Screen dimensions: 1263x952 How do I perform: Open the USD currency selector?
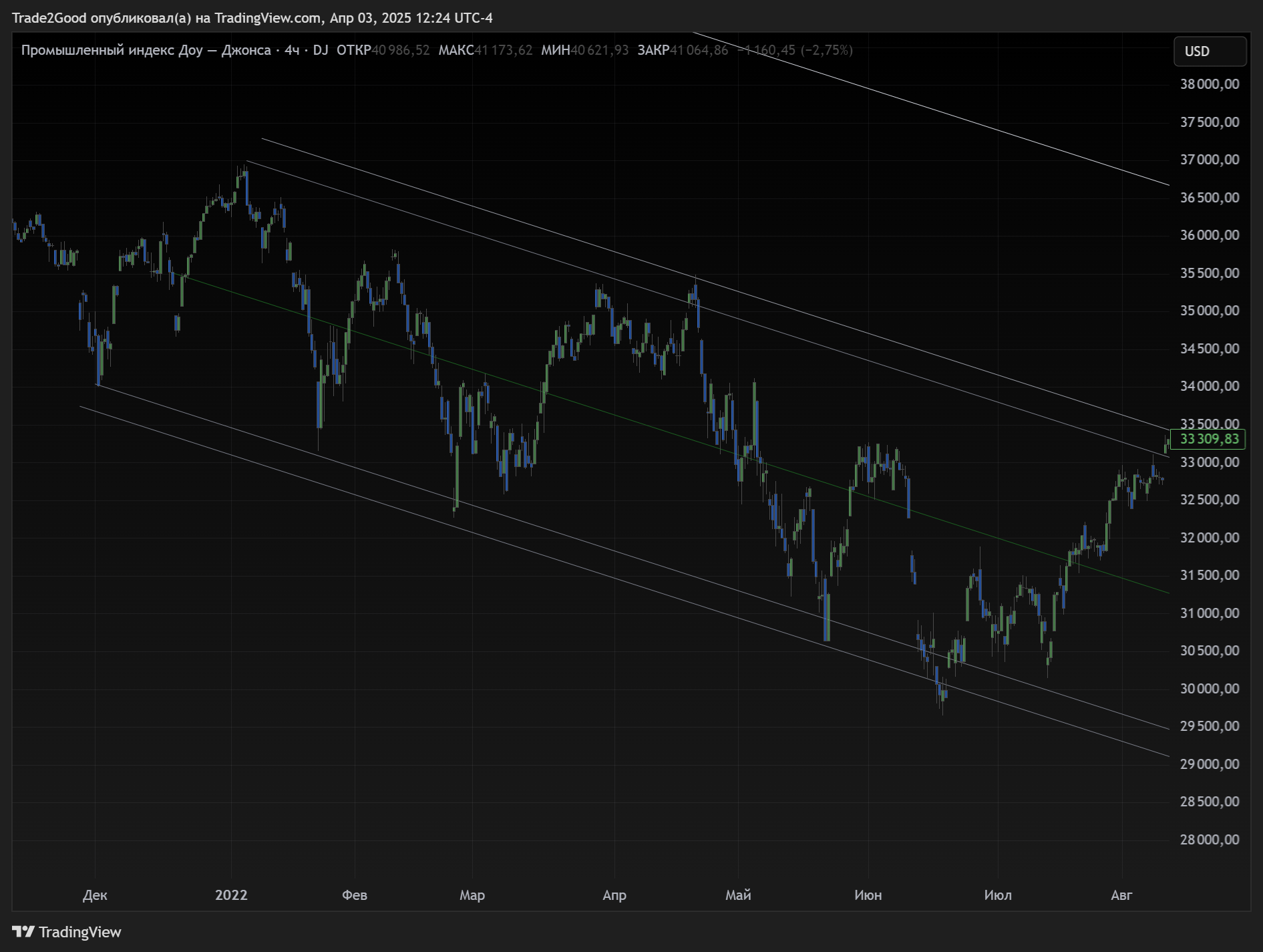pyautogui.click(x=1210, y=51)
